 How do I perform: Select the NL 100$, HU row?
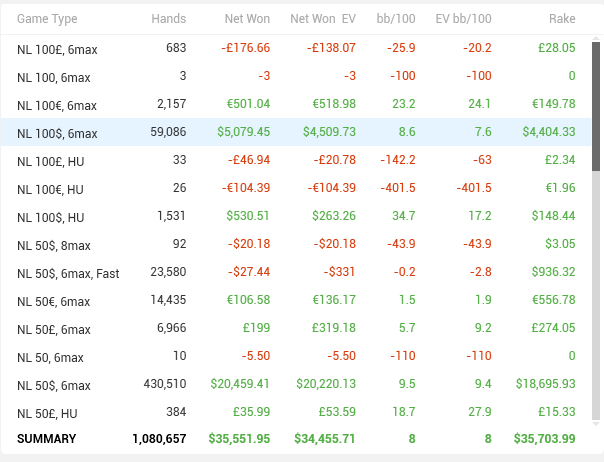click(296, 216)
